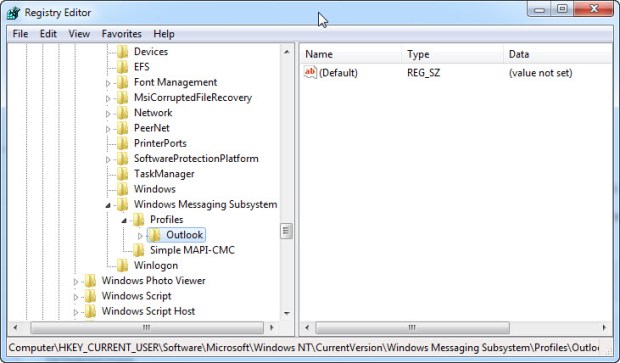Click the Windows Photo Viewer folder icon

90,281
